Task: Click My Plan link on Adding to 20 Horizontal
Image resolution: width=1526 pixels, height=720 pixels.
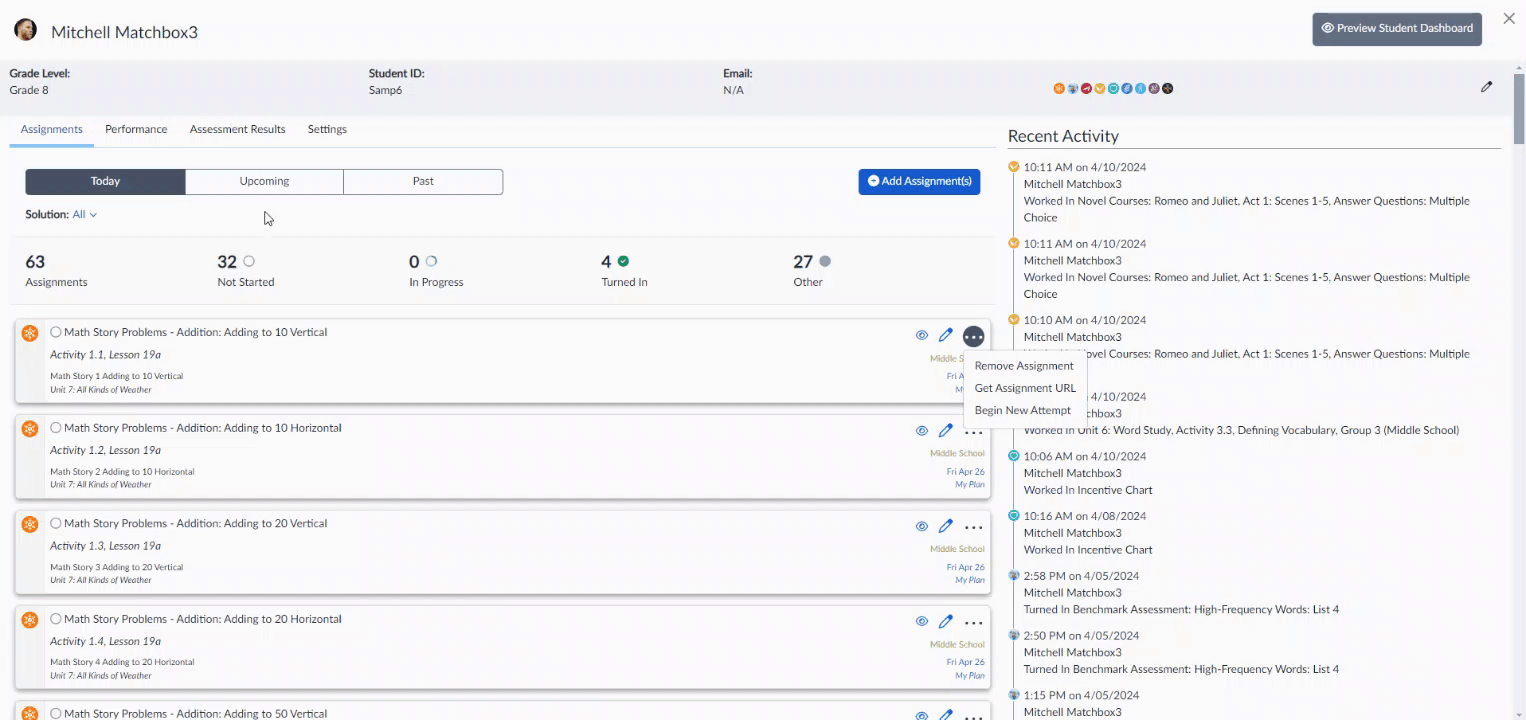Action: (x=970, y=675)
